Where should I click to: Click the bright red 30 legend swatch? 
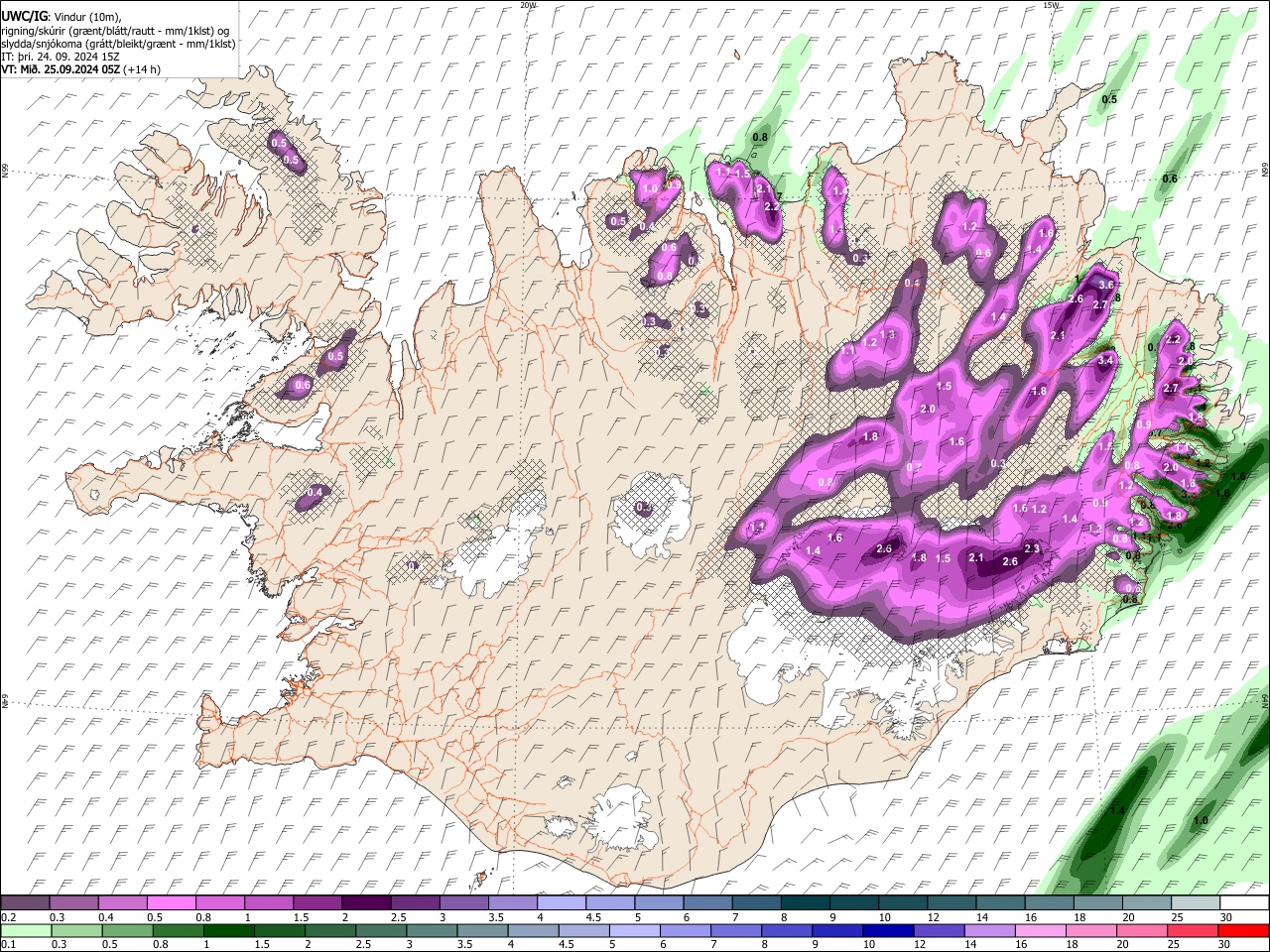(1242, 930)
